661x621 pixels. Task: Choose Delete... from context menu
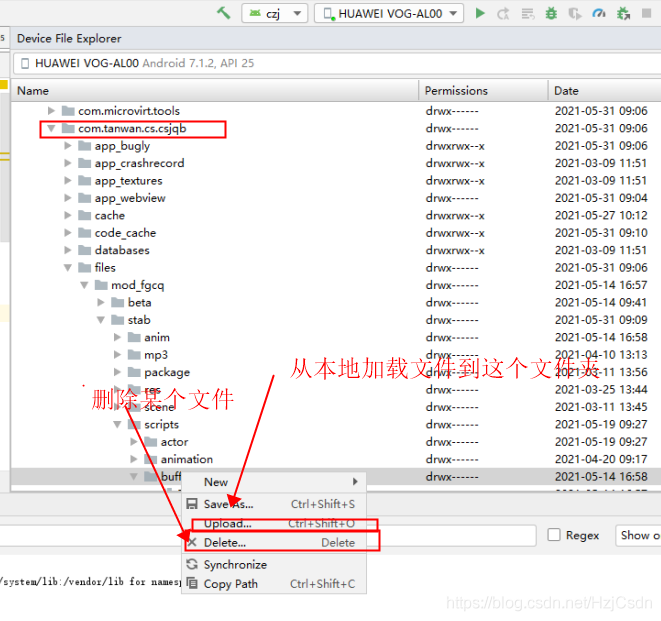tap(274, 543)
